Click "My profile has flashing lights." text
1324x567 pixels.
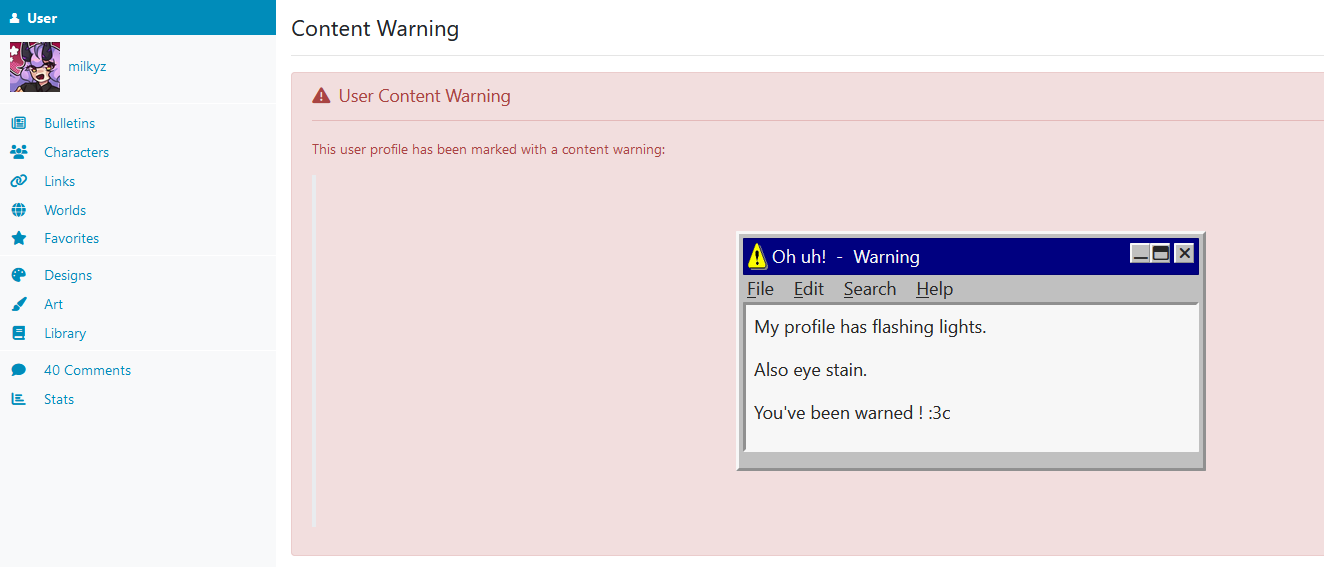coord(870,327)
